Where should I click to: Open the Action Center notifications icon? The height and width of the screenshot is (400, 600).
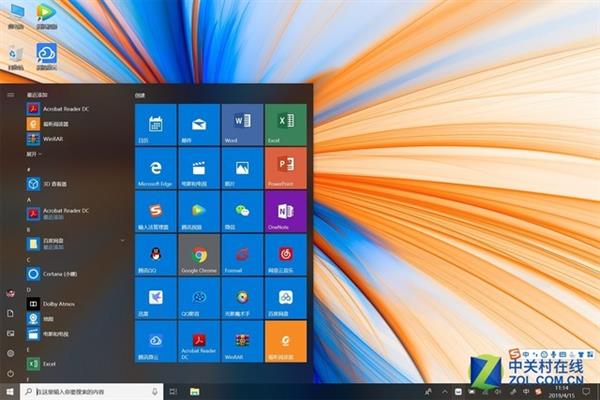(586, 391)
